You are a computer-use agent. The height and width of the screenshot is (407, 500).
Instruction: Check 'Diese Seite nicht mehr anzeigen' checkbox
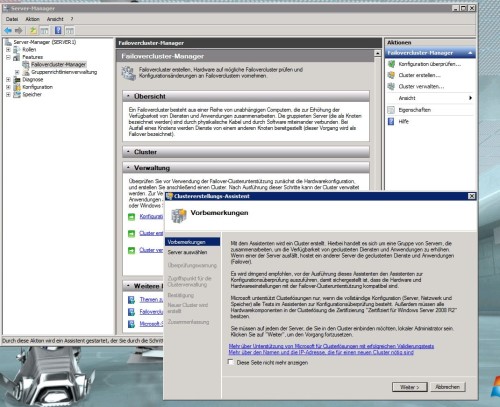point(230,362)
